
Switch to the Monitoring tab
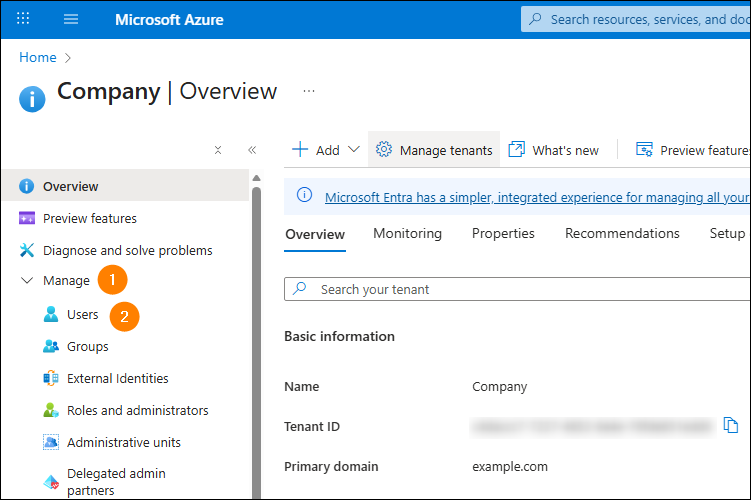[408, 233]
